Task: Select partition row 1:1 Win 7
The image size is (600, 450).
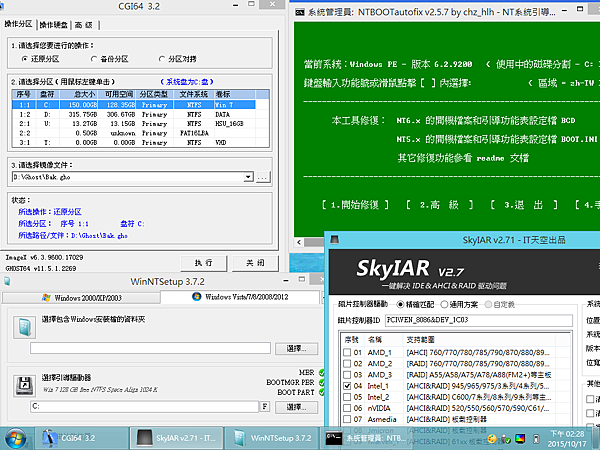Action: pyautogui.click(x=134, y=105)
